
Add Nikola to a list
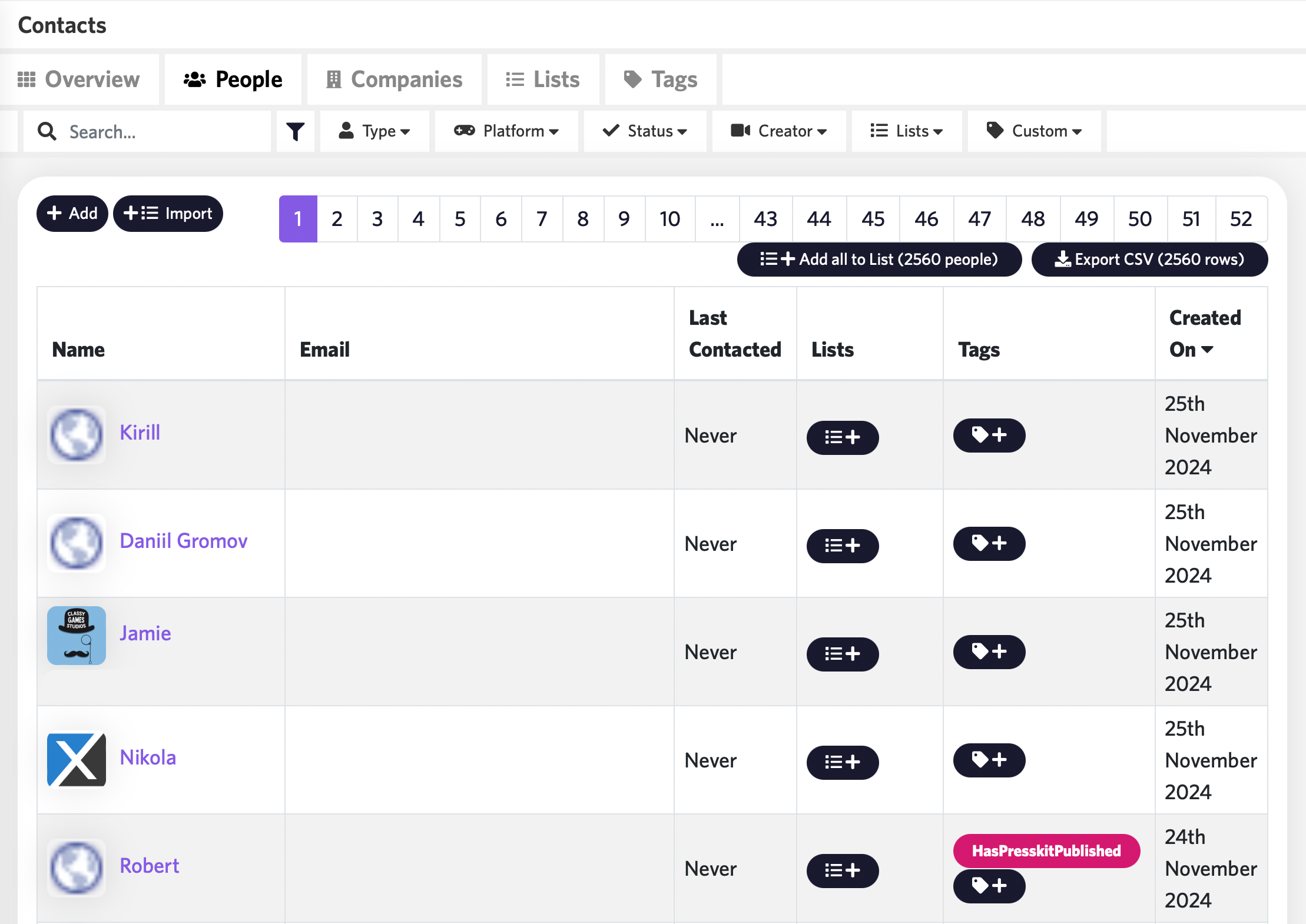(x=842, y=762)
